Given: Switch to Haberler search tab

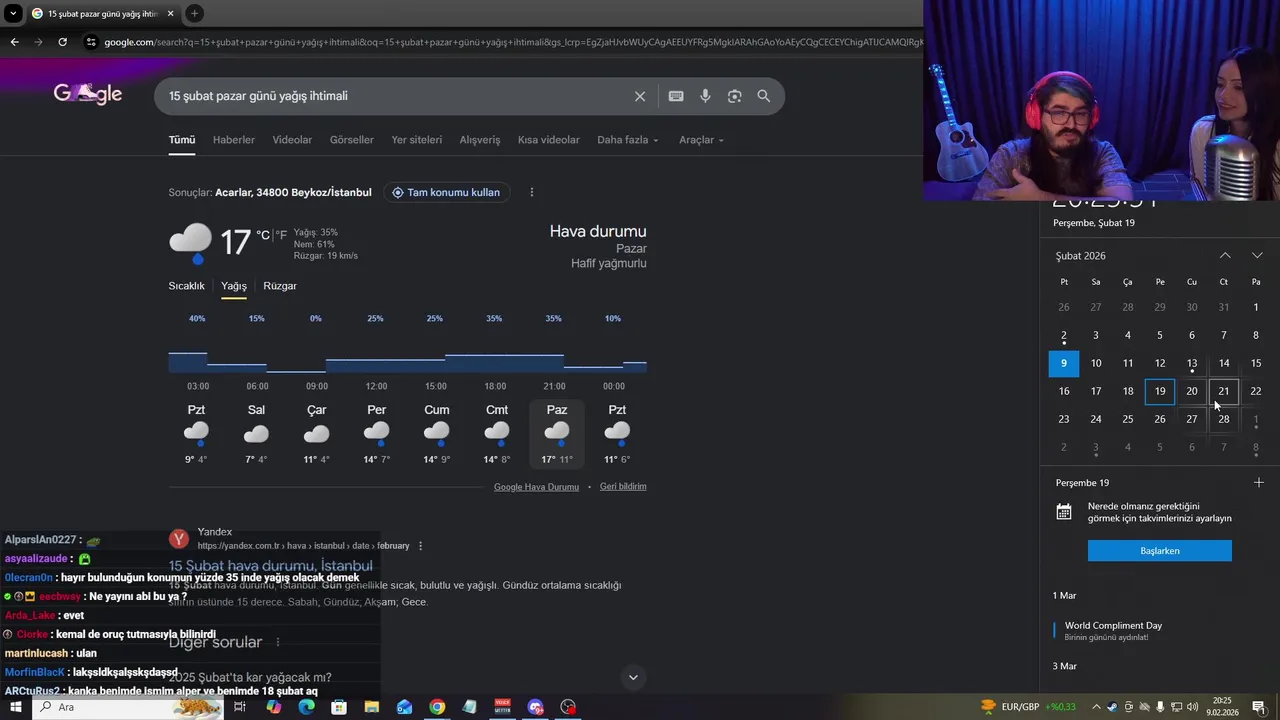Looking at the screenshot, I should 234,140.
